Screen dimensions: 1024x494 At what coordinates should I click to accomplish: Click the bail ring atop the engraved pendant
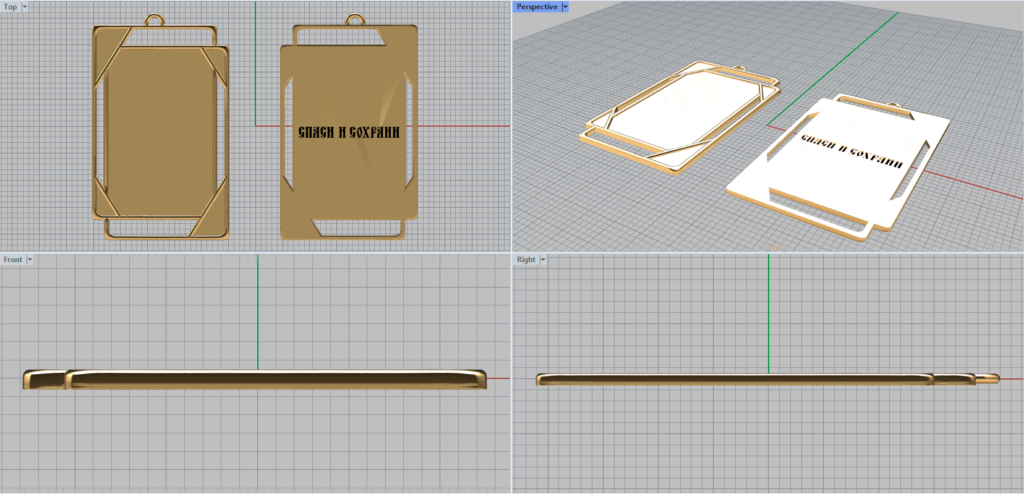coord(354,19)
